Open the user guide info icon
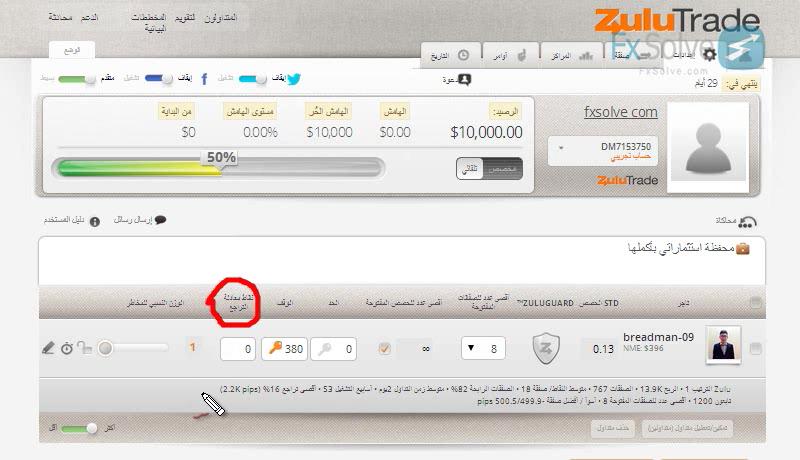This screenshot has width=800, height=460. [x=95, y=221]
